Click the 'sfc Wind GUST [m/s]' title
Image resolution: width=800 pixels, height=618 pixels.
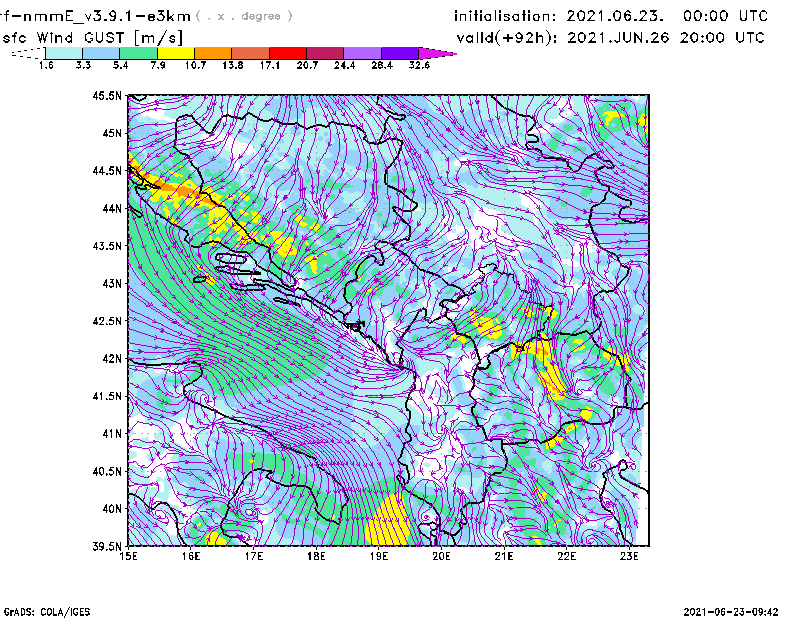click(92, 38)
